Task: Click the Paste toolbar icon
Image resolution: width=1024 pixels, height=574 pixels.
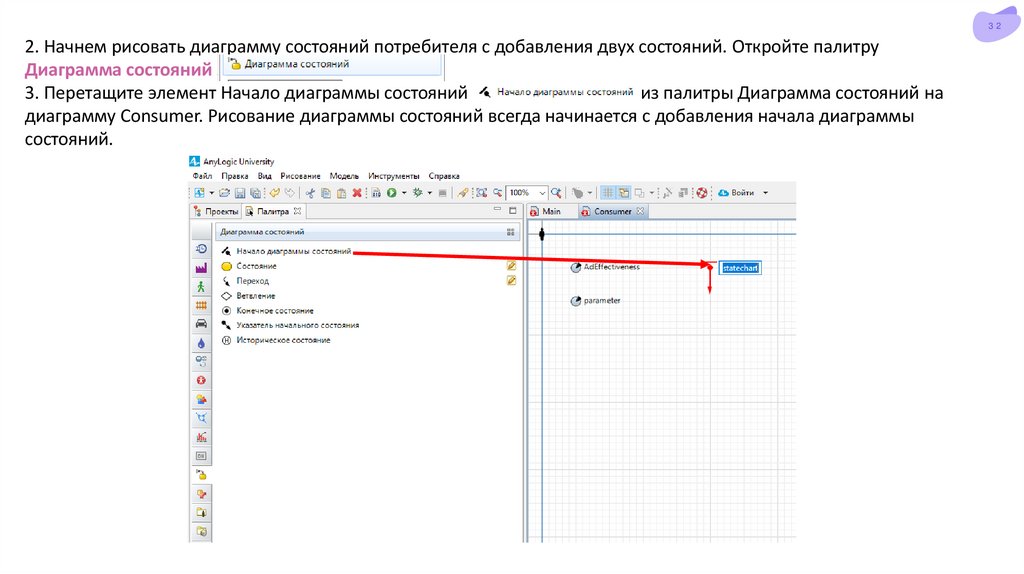Action: click(x=342, y=193)
